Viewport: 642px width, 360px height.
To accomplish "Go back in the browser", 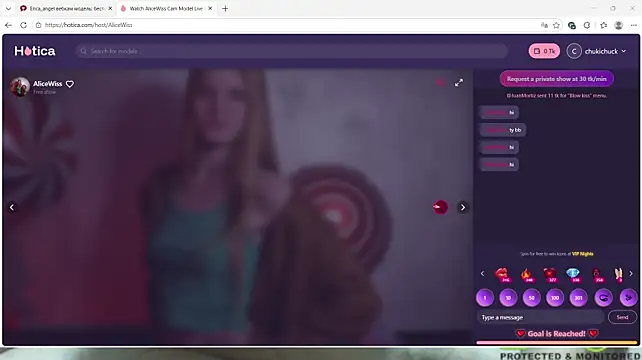I will click(x=8, y=25).
